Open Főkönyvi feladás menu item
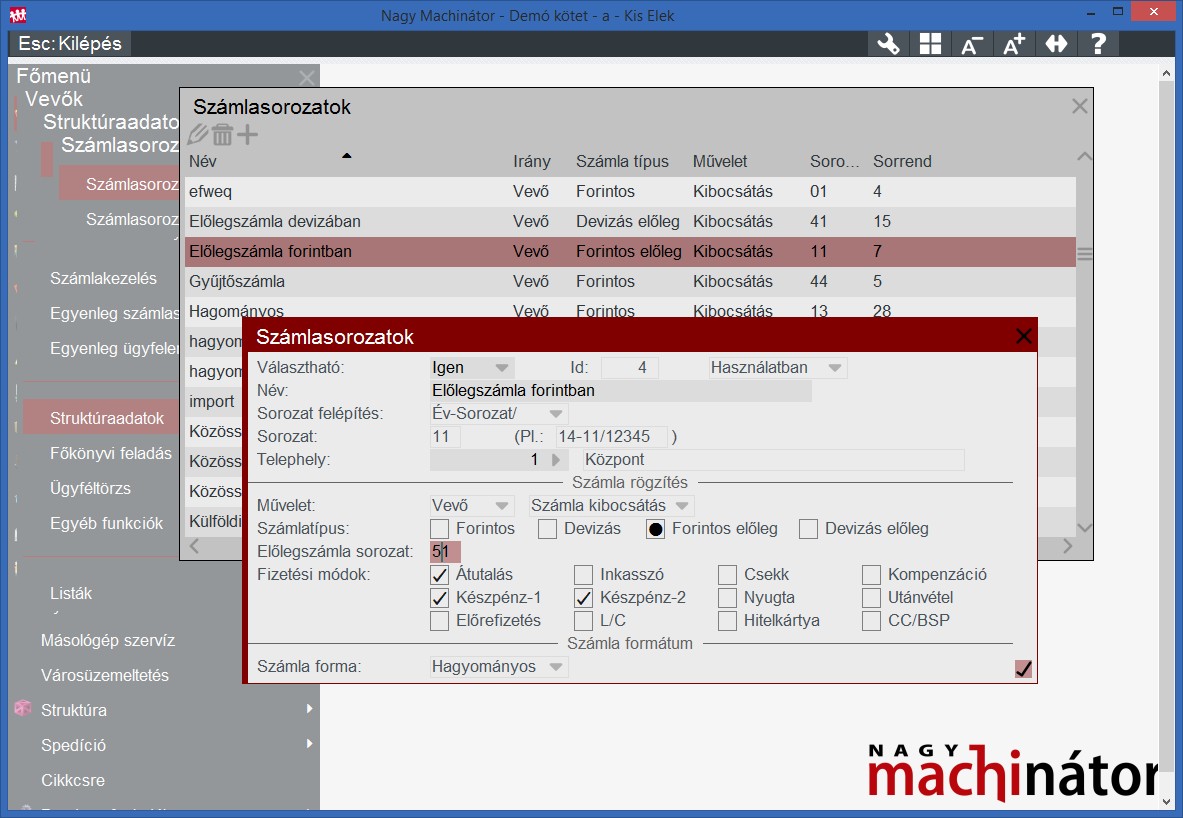 (111, 454)
